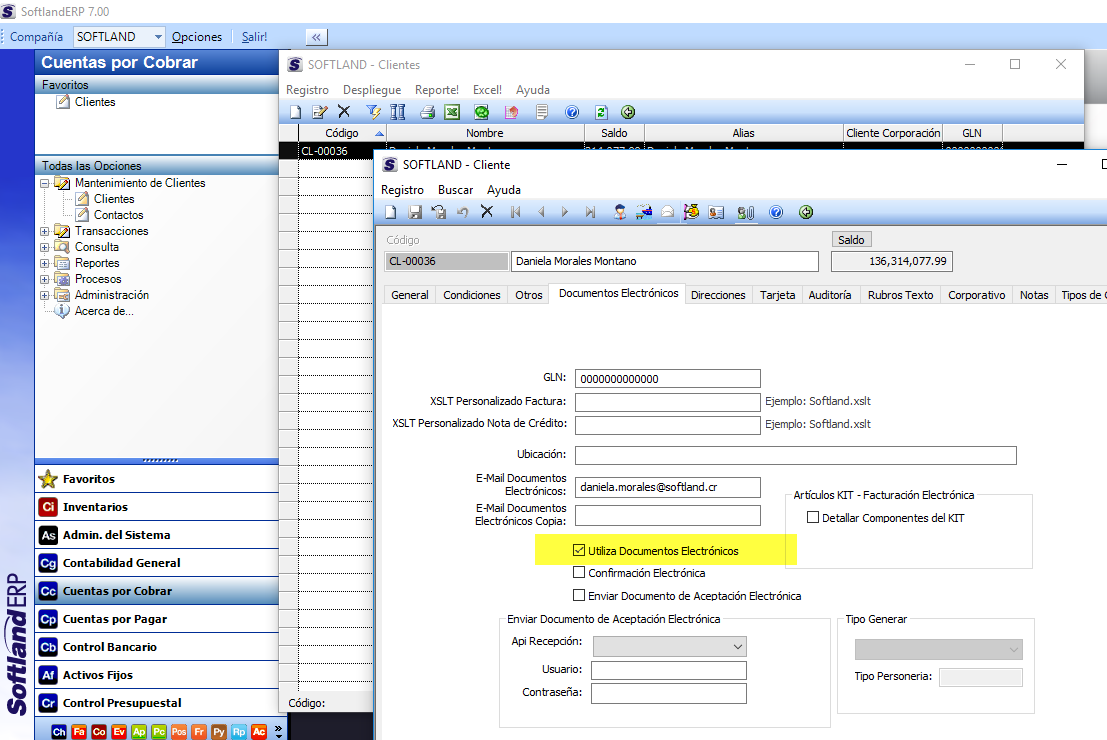
Task: Click the undo arrow icon in Cliente toolbar
Action: point(462,212)
